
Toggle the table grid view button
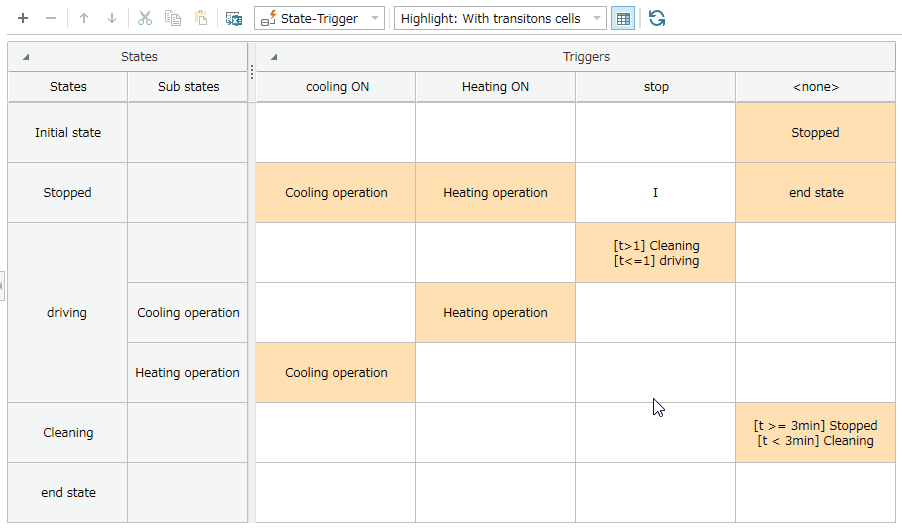[622, 18]
